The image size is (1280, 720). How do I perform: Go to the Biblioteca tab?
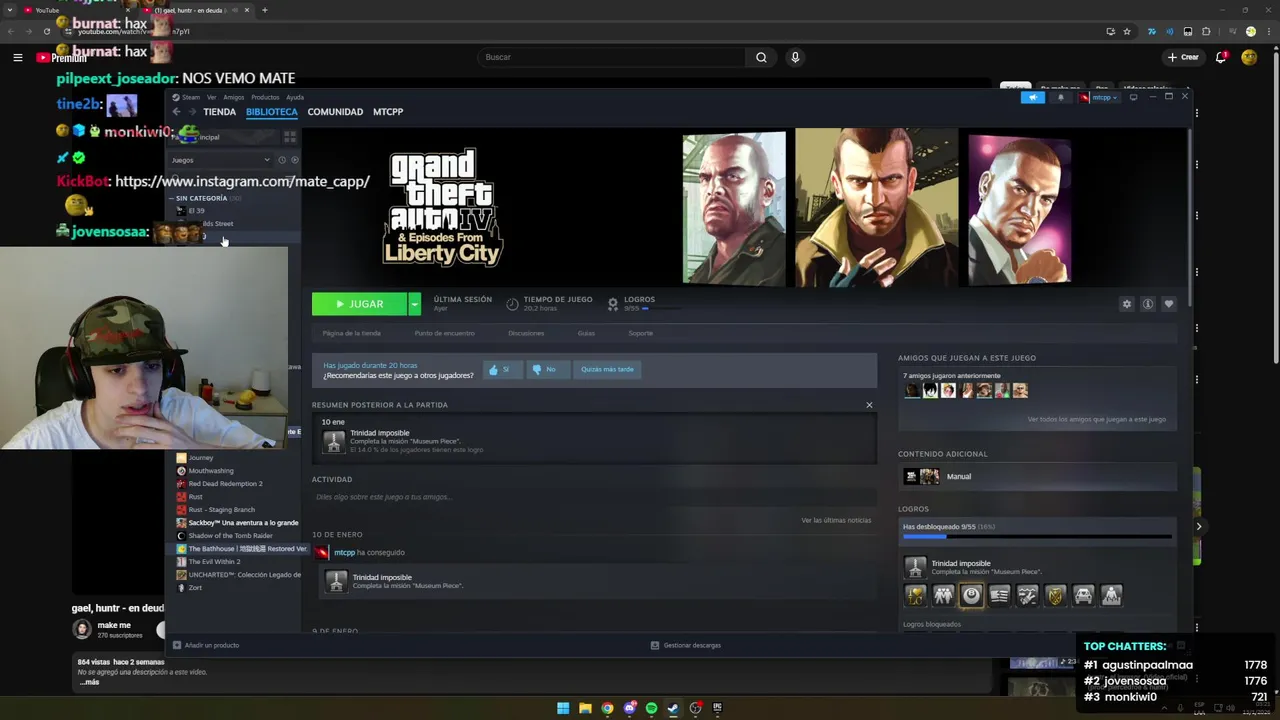coord(272,112)
